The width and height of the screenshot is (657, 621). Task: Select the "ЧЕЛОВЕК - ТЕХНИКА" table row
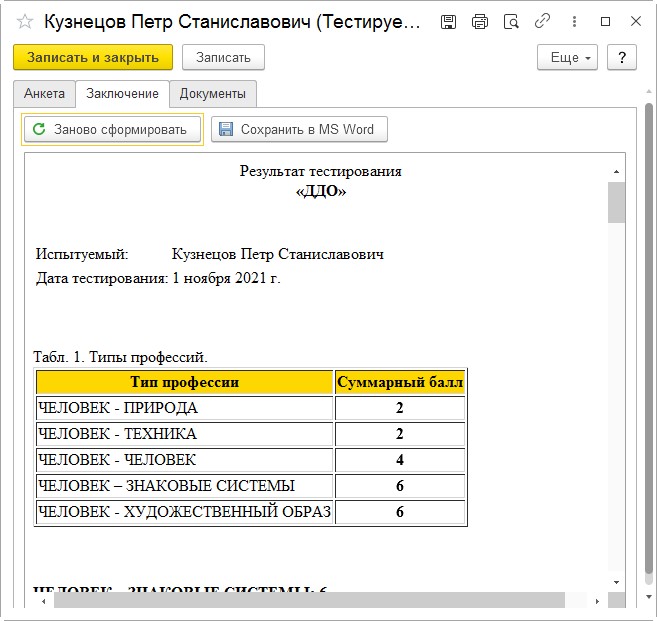(x=184, y=434)
